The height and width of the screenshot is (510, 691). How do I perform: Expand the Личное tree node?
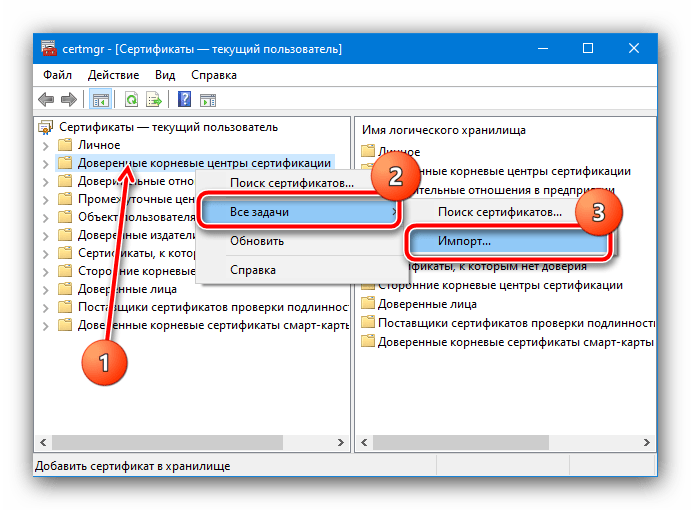(45, 145)
